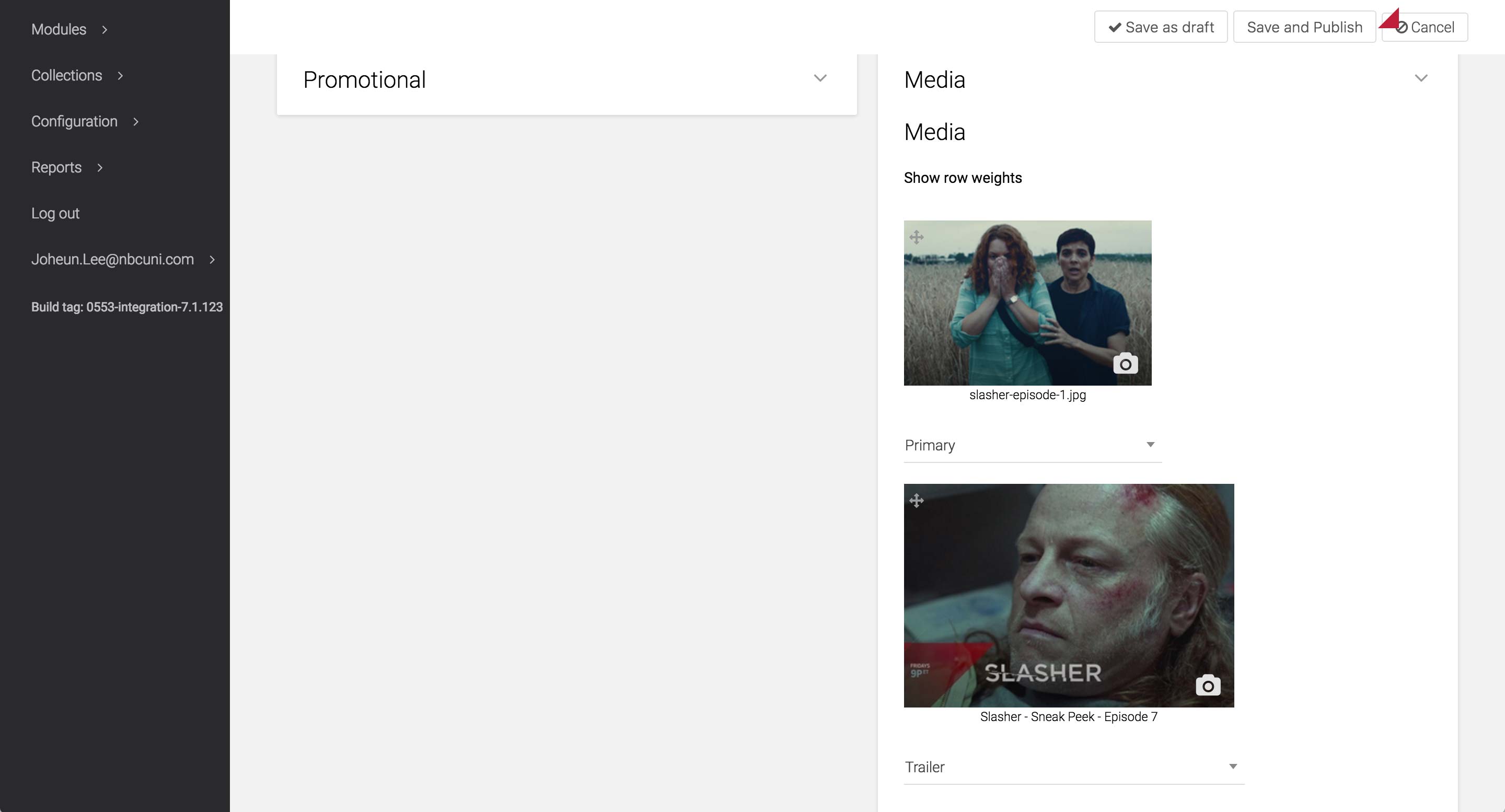
Task: Click chevron arrow beside Configuration
Action: pyautogui.click(x=135, y=122)
